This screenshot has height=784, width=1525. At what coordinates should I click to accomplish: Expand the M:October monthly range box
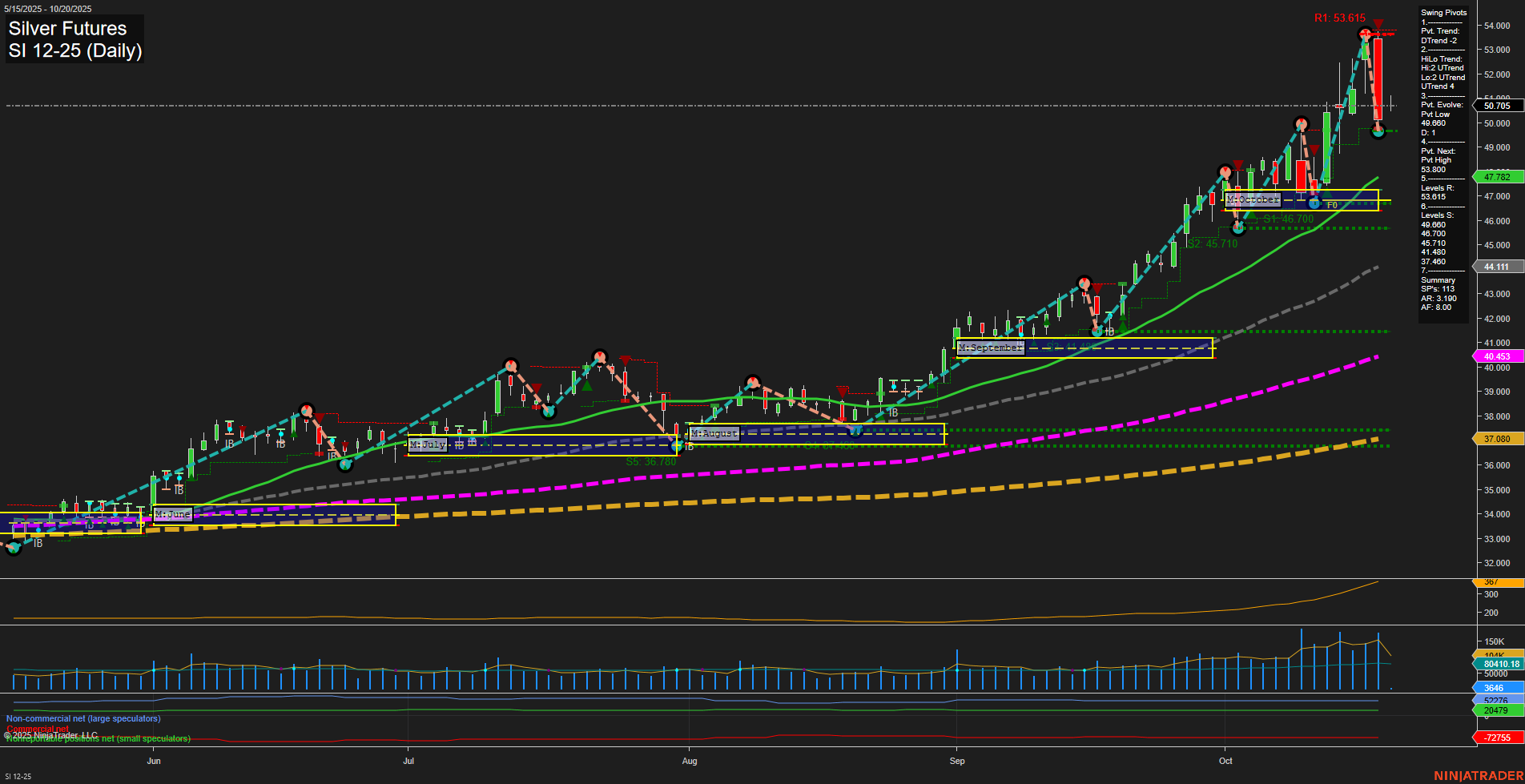pos(1254,199)
